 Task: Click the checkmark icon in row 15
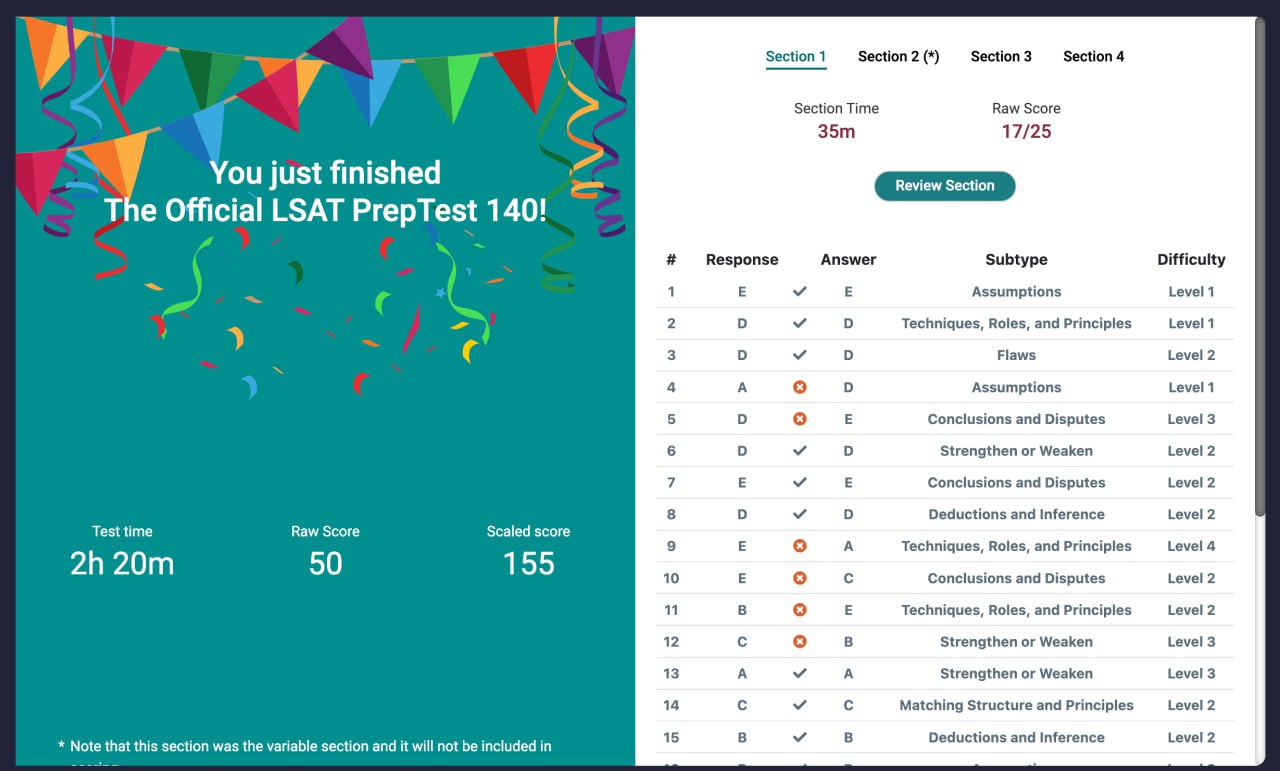pos(799,737)
